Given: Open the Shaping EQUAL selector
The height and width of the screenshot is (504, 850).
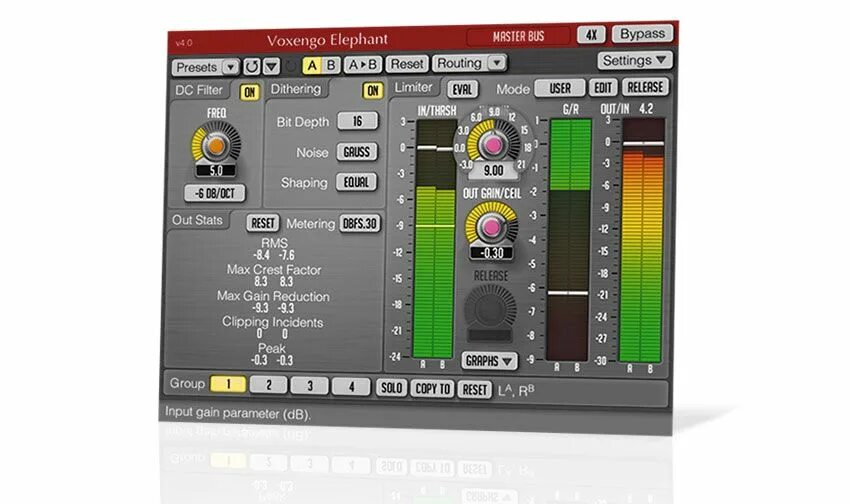Looking at the screenshot, I should 356,182.
